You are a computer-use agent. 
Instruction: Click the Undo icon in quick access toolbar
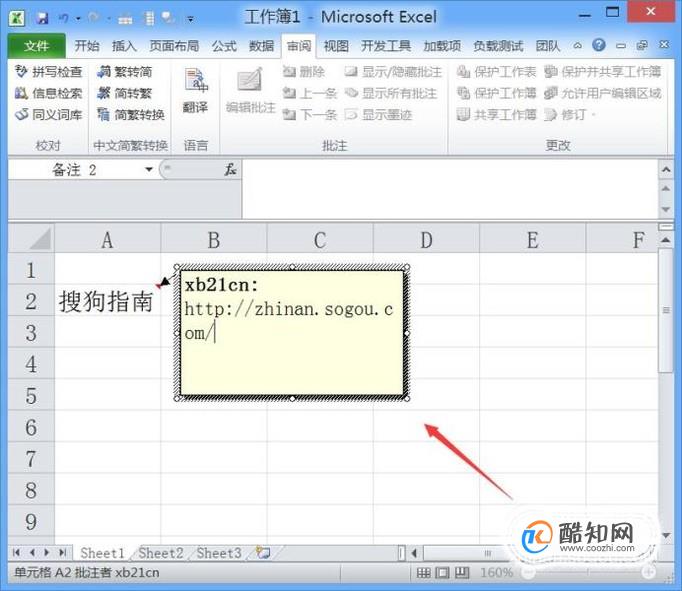pos(64,18)
